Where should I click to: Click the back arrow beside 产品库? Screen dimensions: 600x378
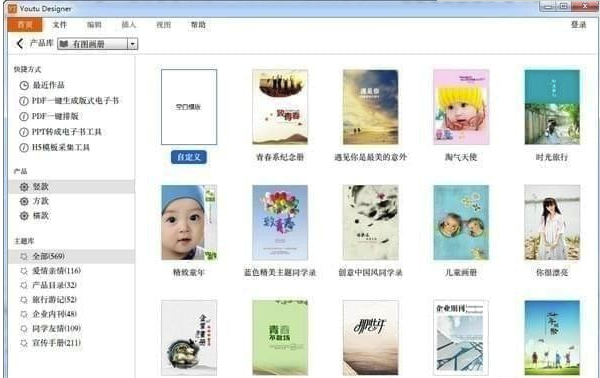(20, 44)
